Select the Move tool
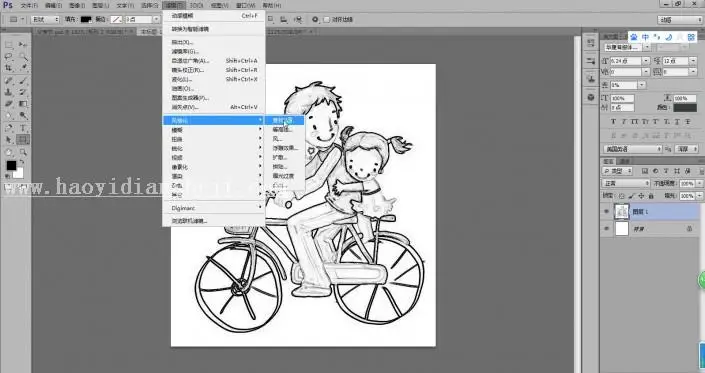705x373 pixels. click(23, 44)
